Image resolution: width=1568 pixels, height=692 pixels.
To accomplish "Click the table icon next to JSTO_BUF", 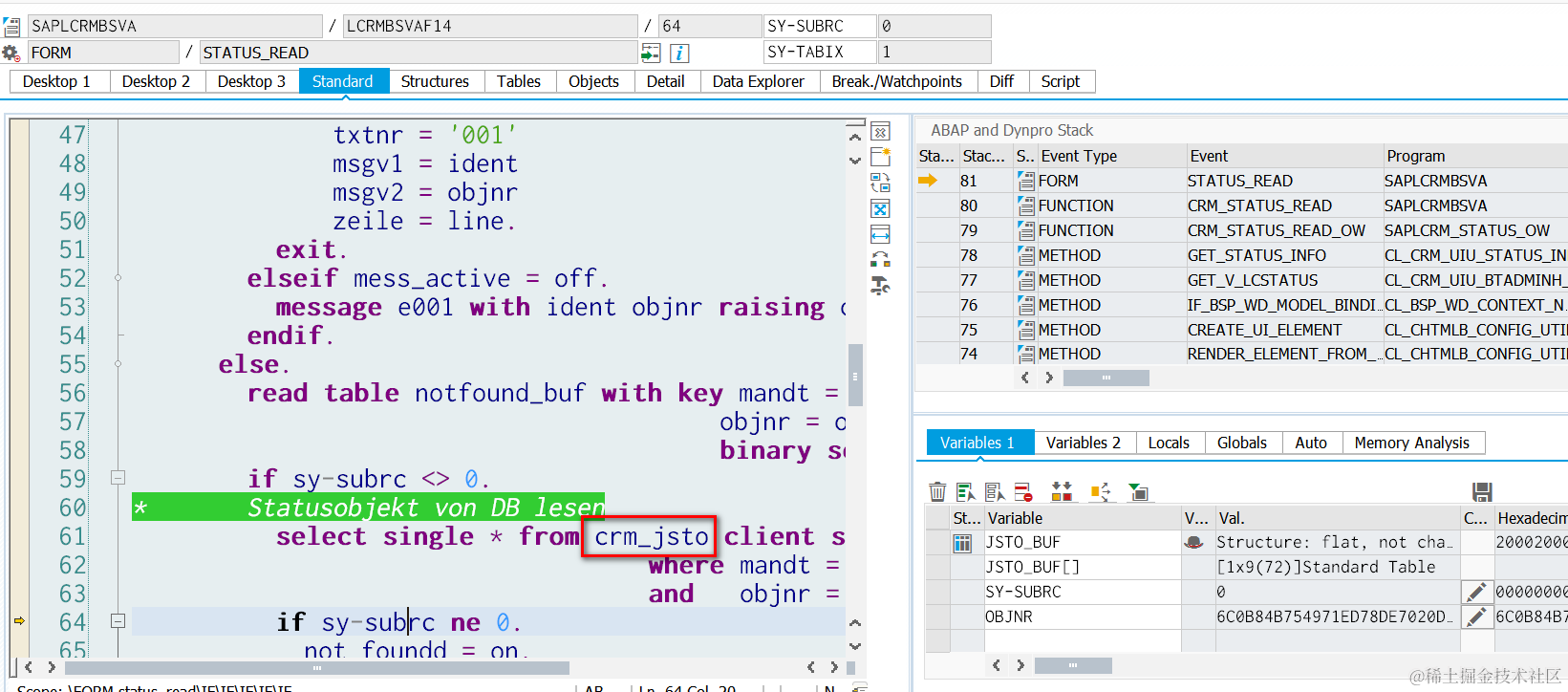I will 962,542.
